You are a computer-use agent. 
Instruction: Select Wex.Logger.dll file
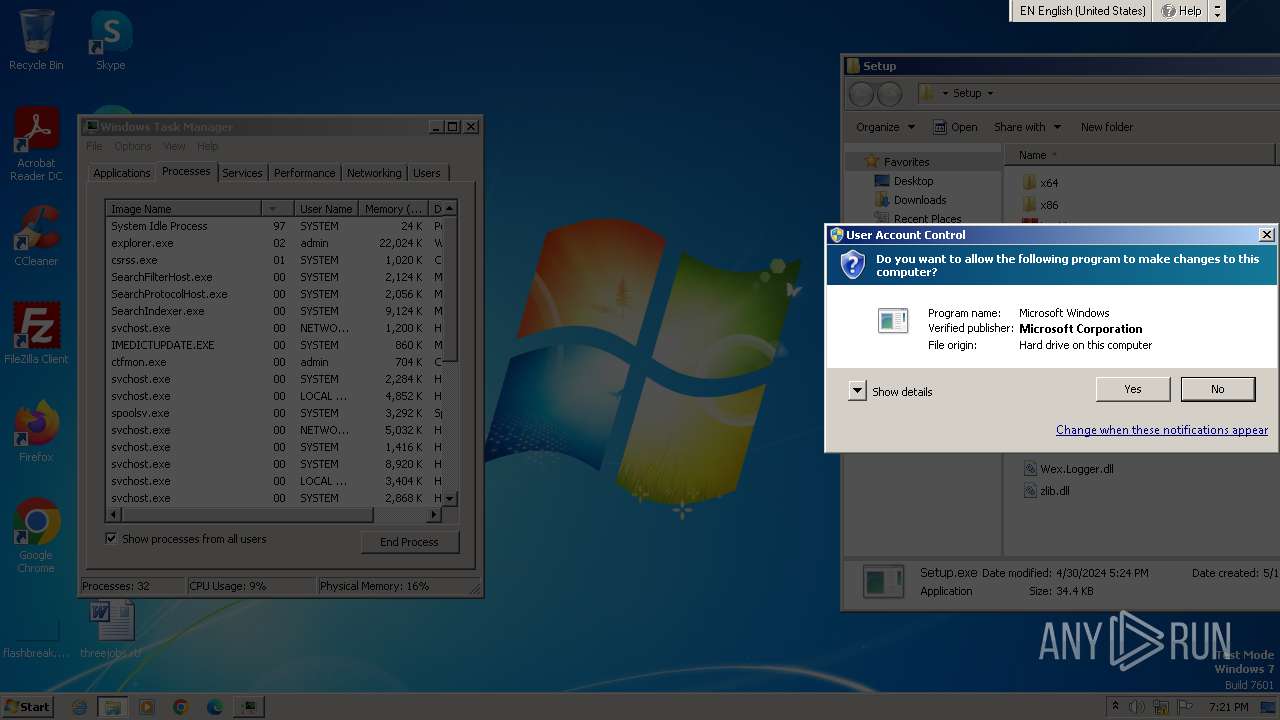(1069, 469)
